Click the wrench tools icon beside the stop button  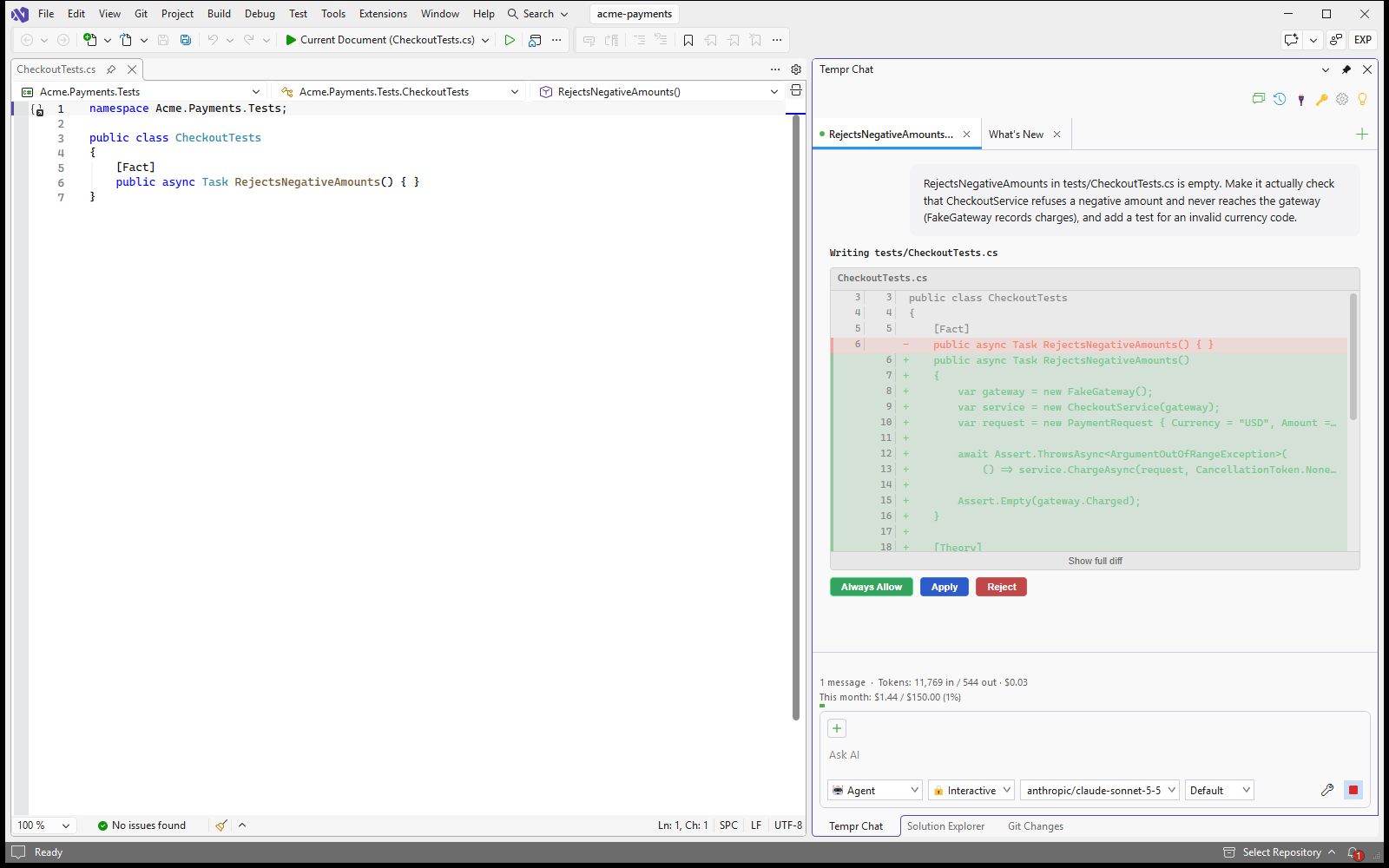point(1326,790)
